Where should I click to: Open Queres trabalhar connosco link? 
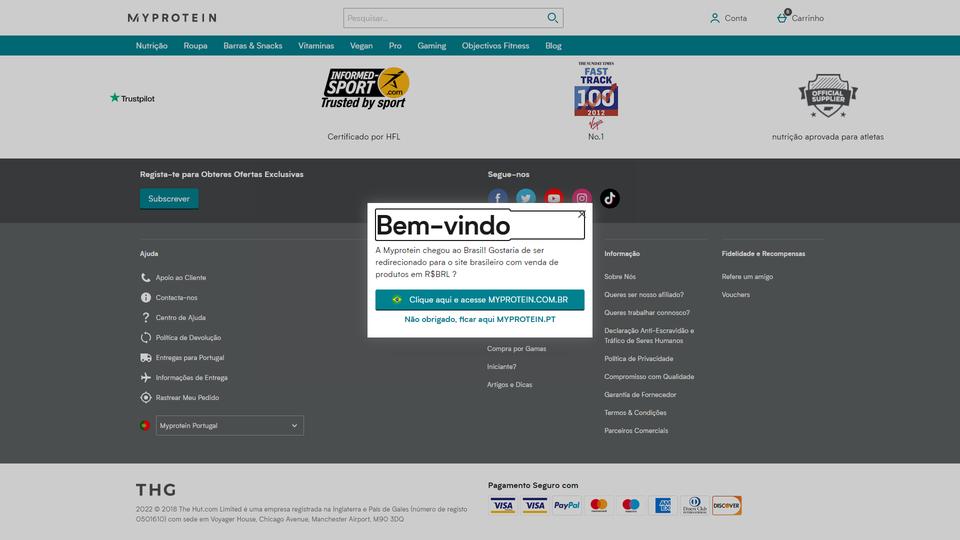coord(647,313)
